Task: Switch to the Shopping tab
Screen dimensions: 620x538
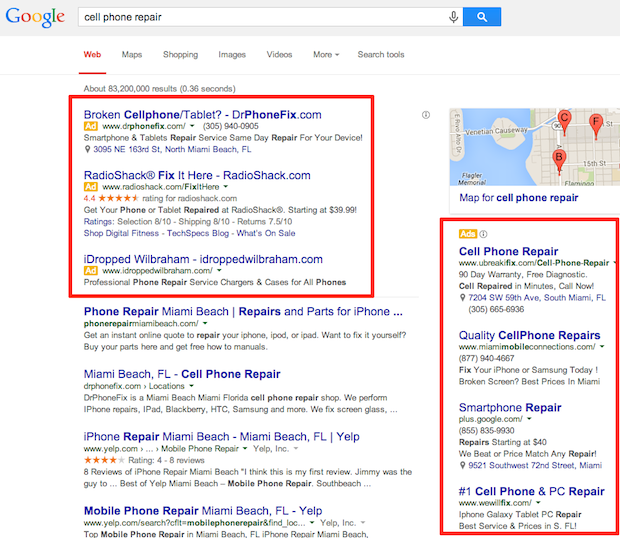Action: [x=180, y=54]
